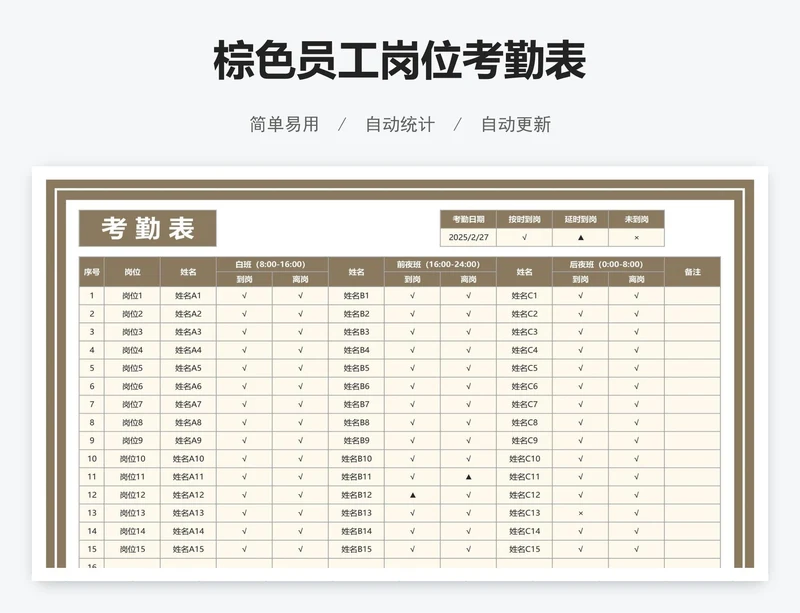Select the name cell 姓名A7
Screen dimensions: 800x613
188,404
